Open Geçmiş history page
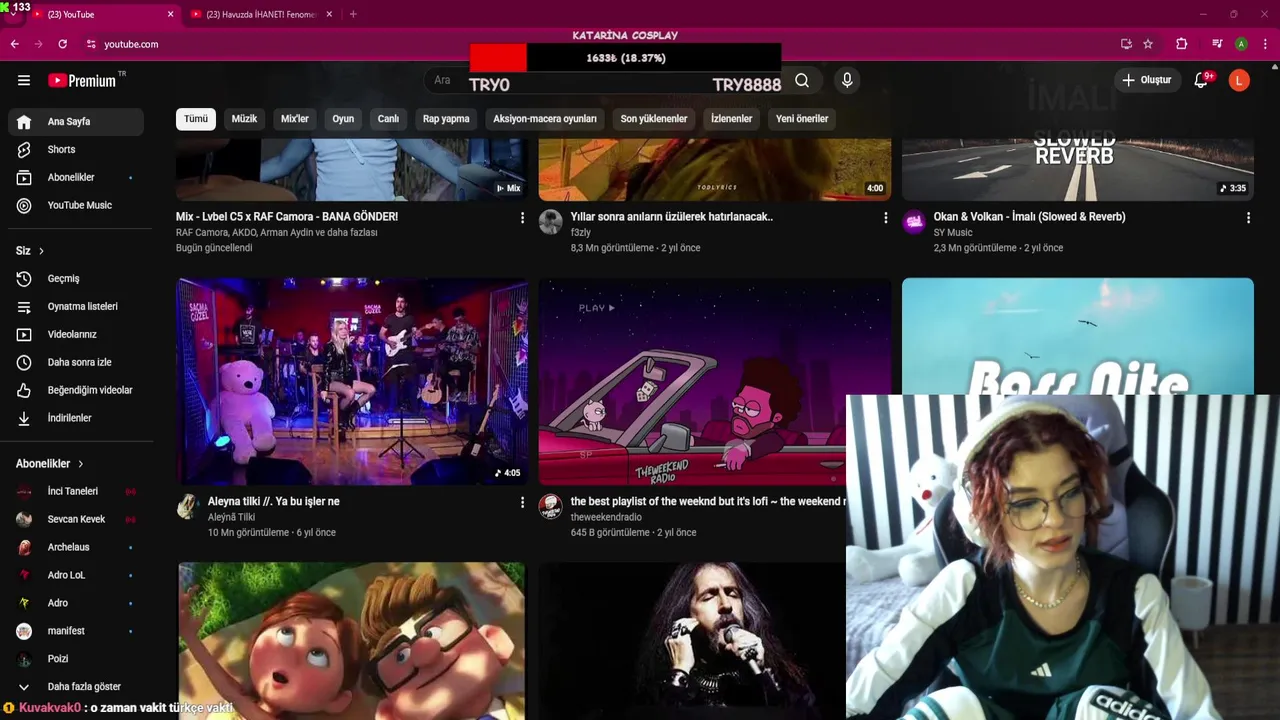The height and width of the screenshot is (720, 1280). click(x=76, y=278)
